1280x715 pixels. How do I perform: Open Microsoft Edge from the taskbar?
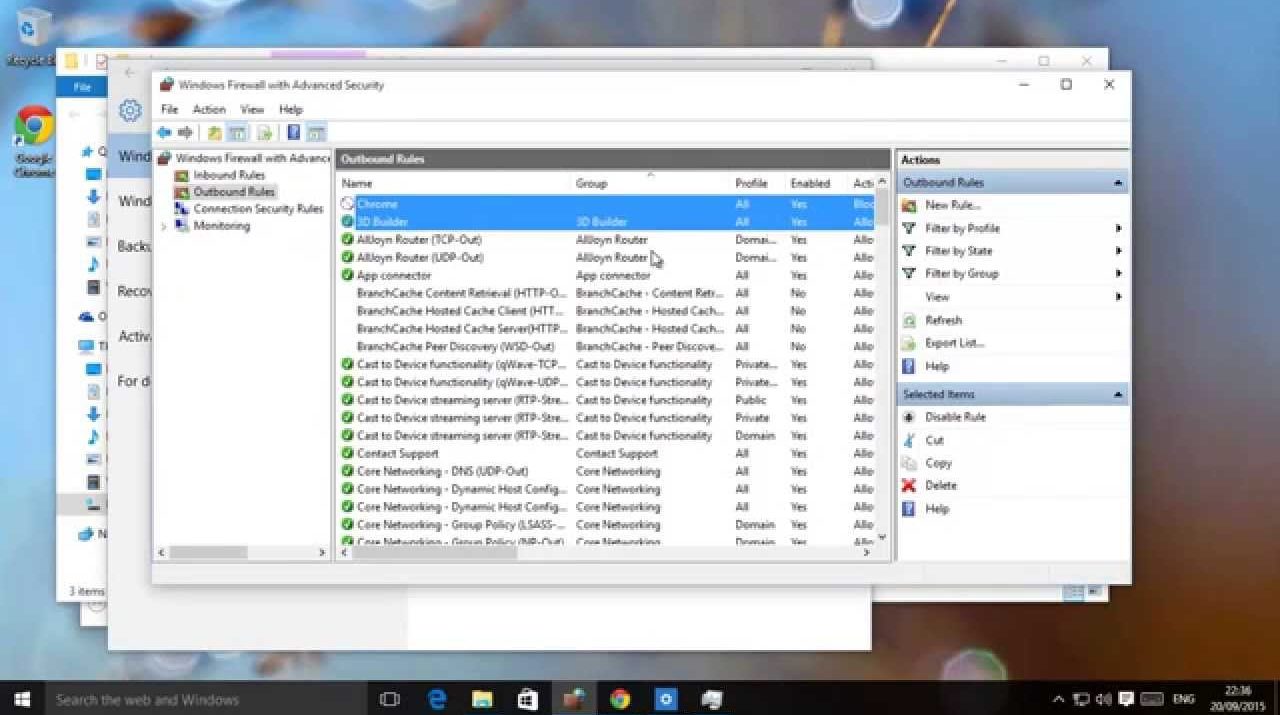[x=437, y=699]
